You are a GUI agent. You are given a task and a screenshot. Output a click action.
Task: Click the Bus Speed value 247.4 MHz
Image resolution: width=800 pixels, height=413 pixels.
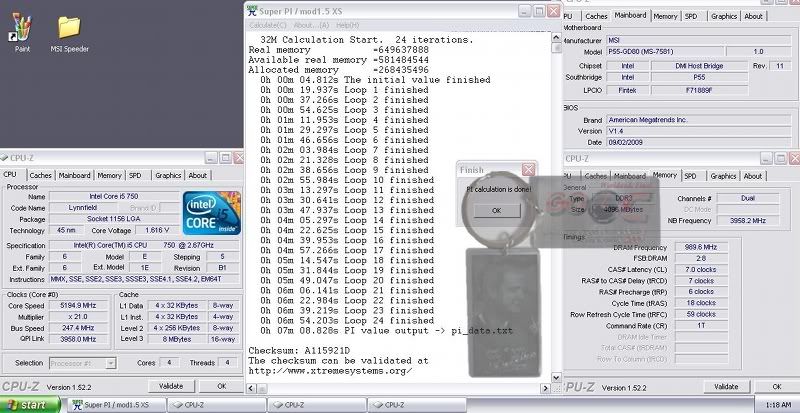79,328
